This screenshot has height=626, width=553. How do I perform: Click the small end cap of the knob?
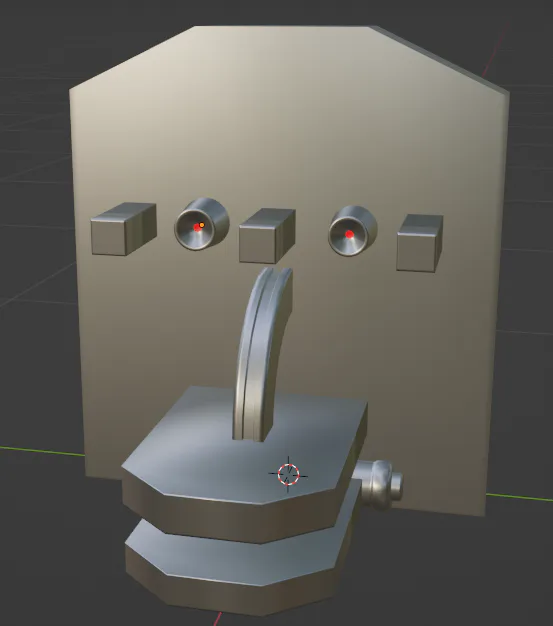tap(396, 484)
